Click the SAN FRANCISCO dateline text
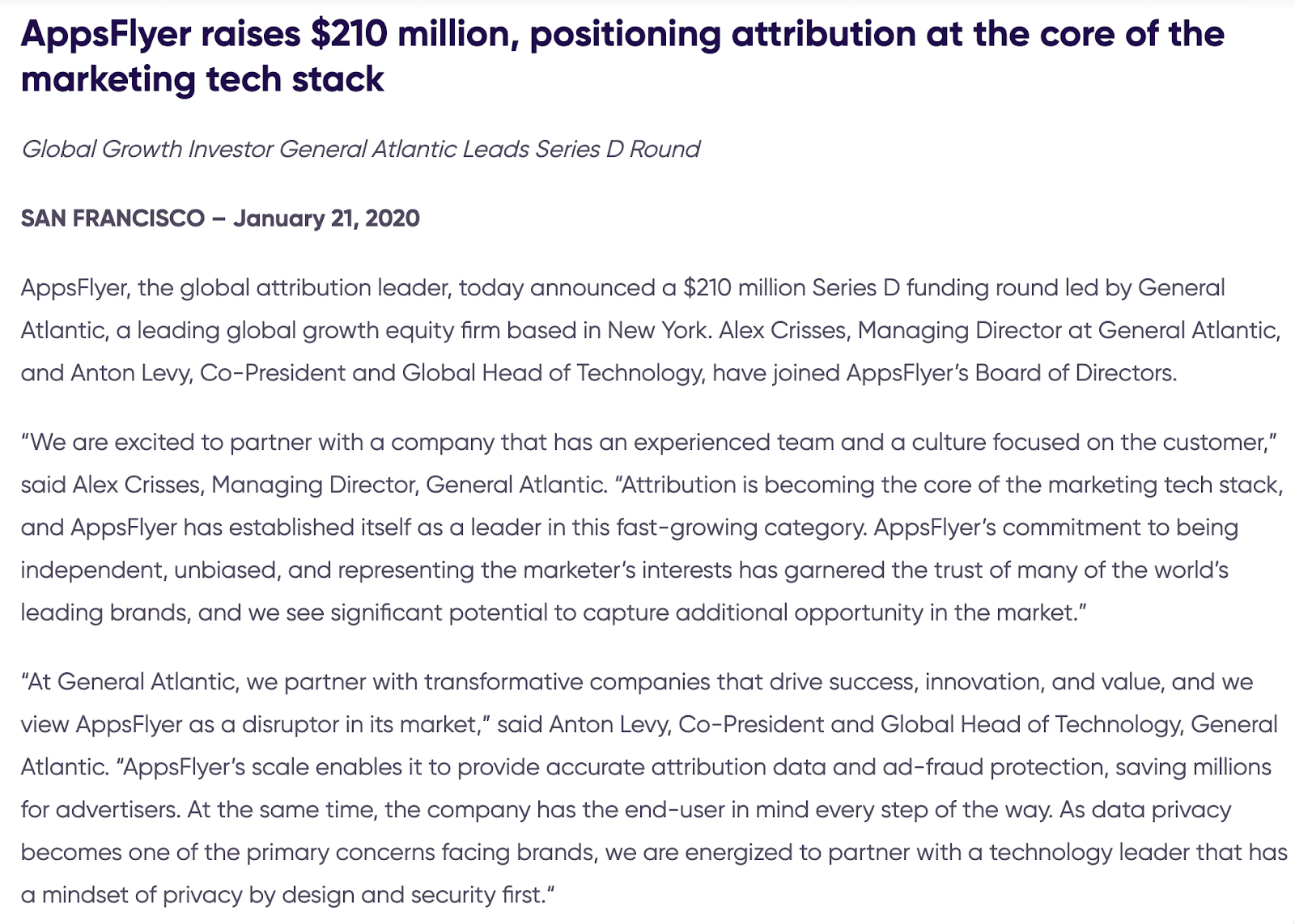Screen dimensions: 1295x924 (x=113, y=218)
